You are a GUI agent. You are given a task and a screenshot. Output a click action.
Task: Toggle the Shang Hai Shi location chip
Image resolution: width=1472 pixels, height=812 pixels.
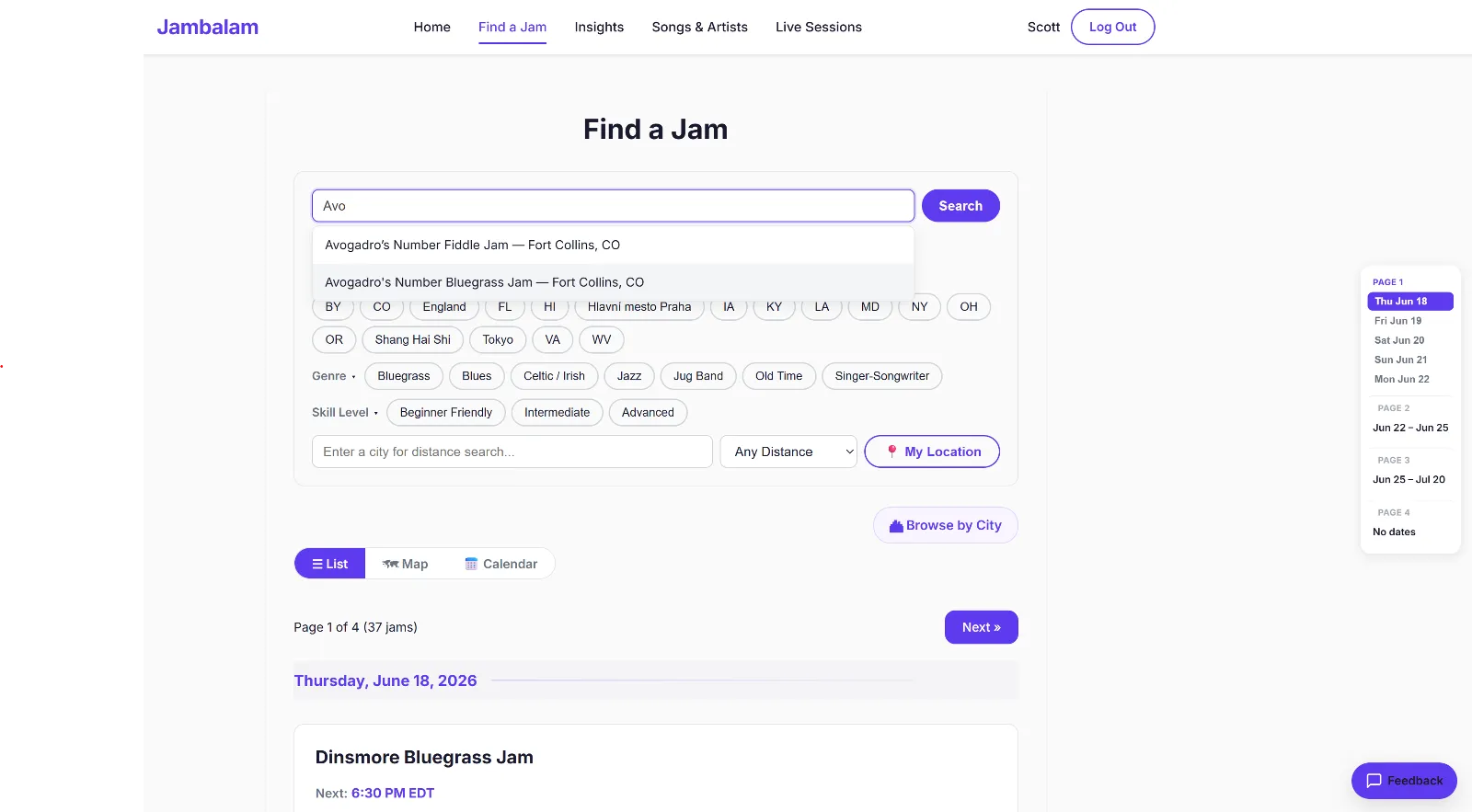point(413,340)
